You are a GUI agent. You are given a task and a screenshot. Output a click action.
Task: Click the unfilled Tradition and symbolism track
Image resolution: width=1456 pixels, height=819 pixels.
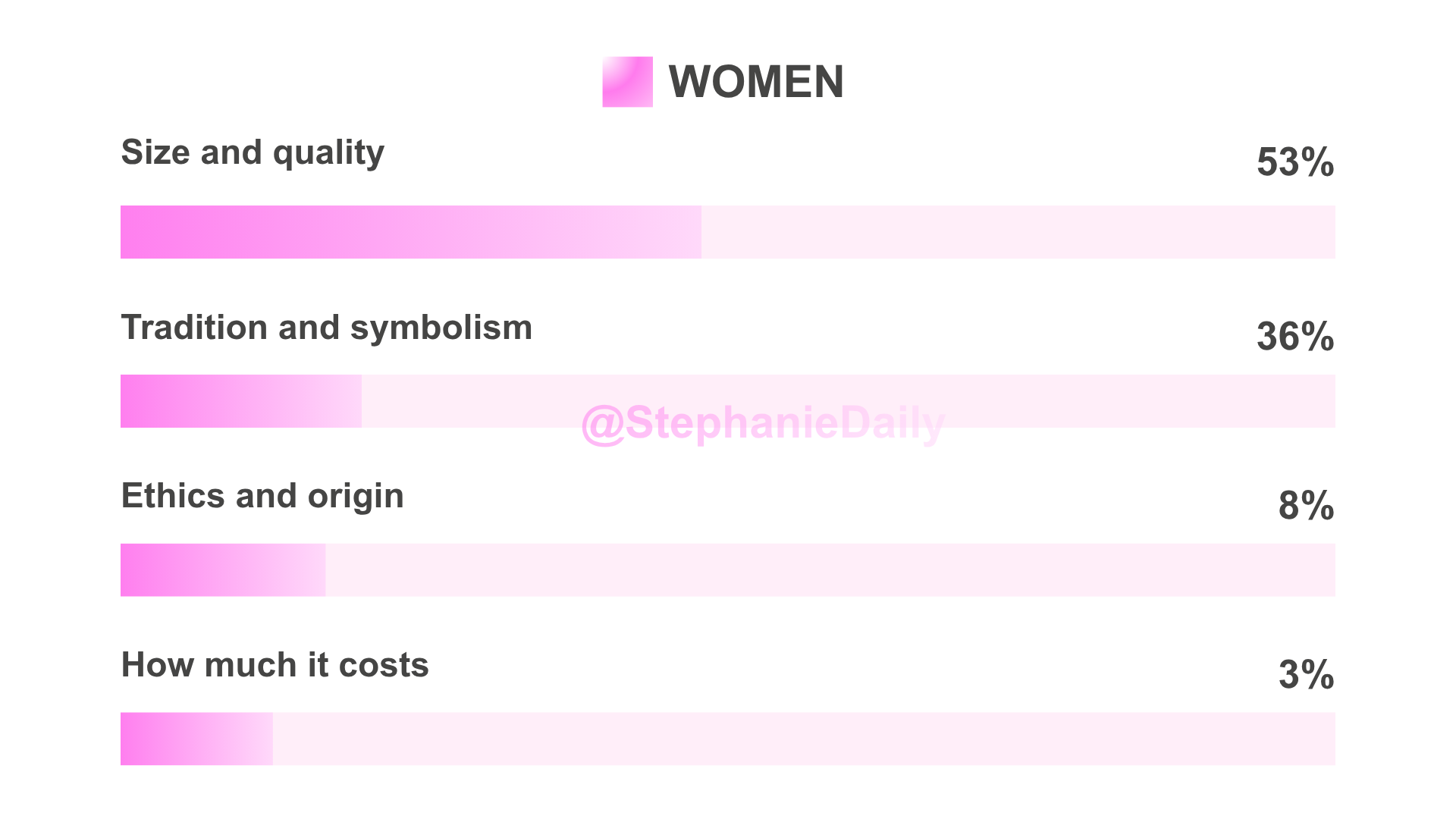(849, 401)
